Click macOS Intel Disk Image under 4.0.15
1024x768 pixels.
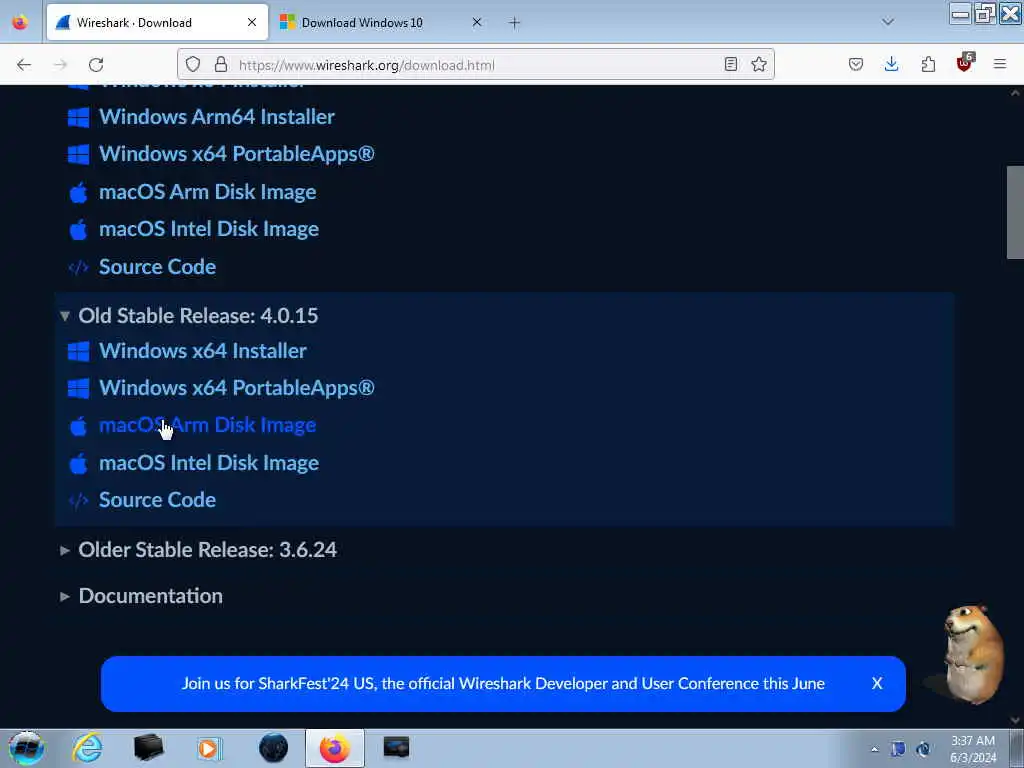point(209,463)
